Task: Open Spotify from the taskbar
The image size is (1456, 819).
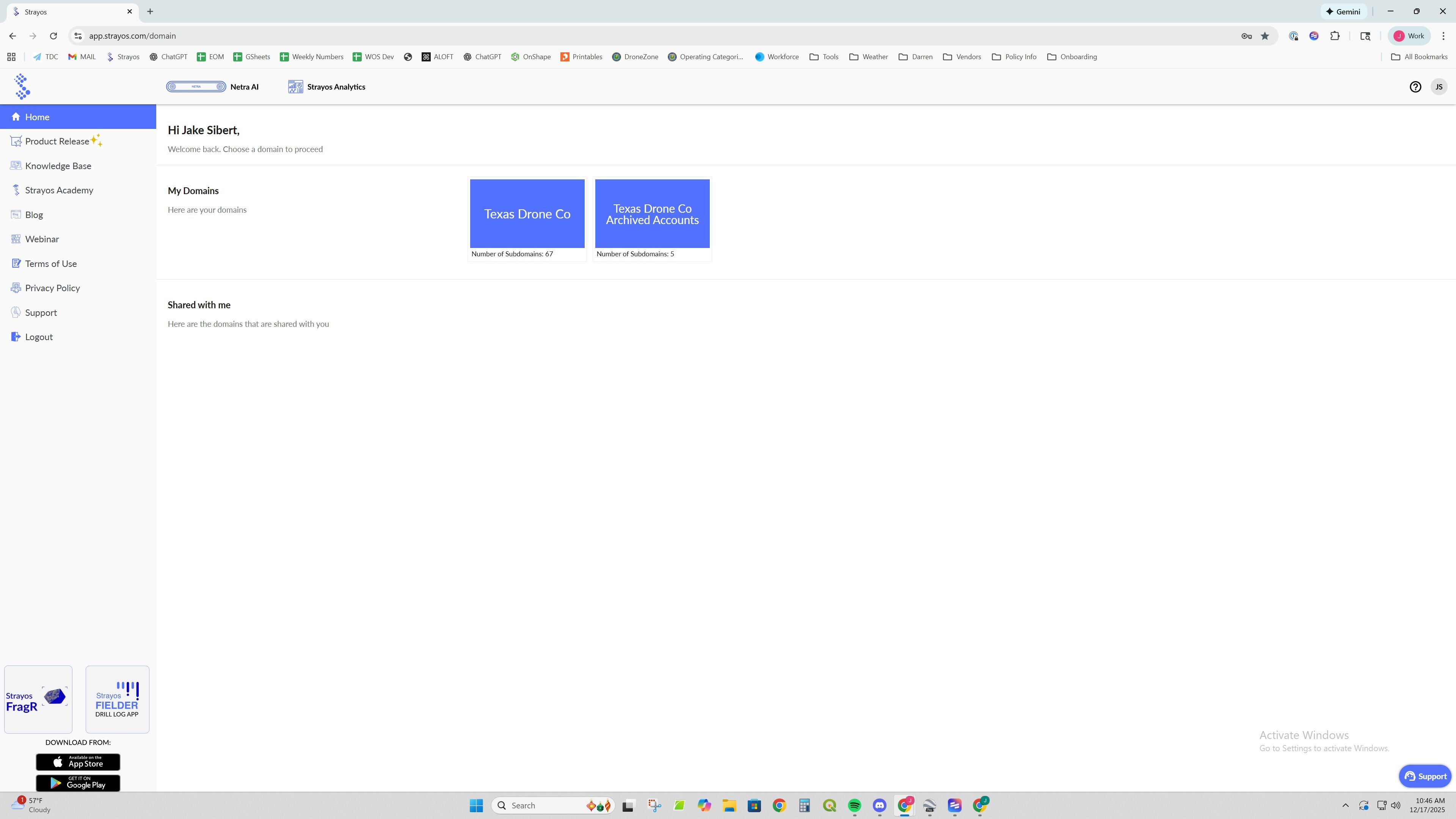Action: [x=855, y=805]
